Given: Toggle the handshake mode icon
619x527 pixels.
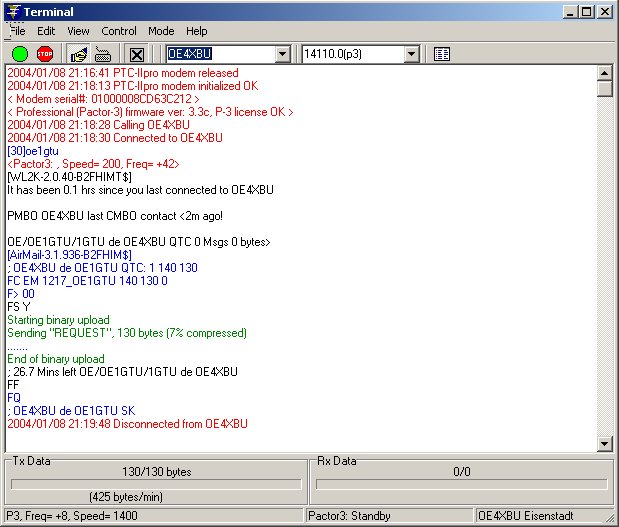Looking at the screenshot, I should pyautogui.click(x=79, y=54).
